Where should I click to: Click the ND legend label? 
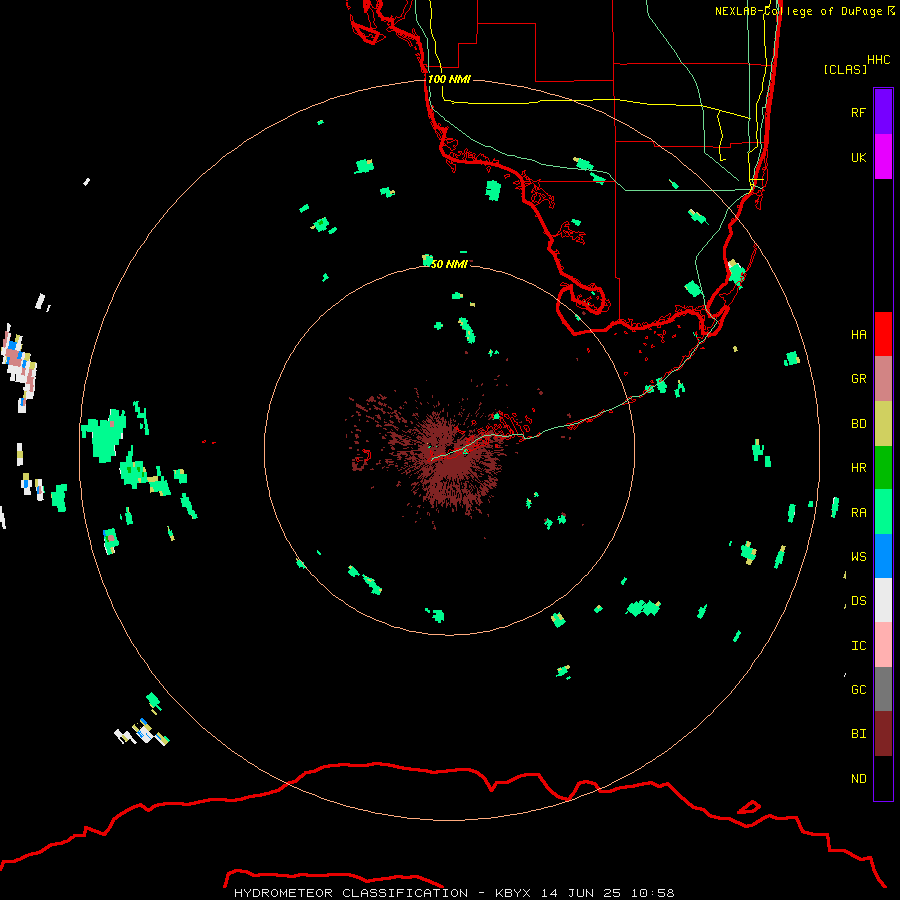(x=858, y=779)
